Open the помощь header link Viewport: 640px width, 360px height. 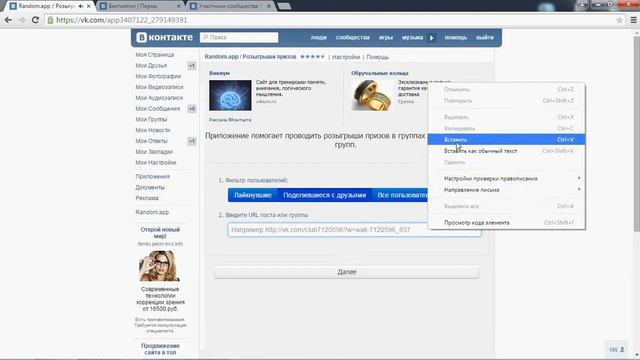(x=456, y=38)
